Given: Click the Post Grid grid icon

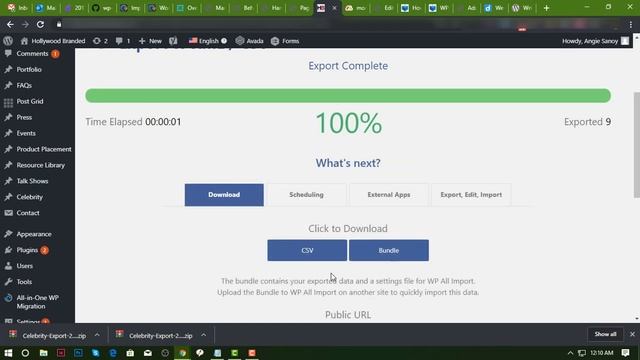Looking at the screenshot, I should tap(8, 102).
